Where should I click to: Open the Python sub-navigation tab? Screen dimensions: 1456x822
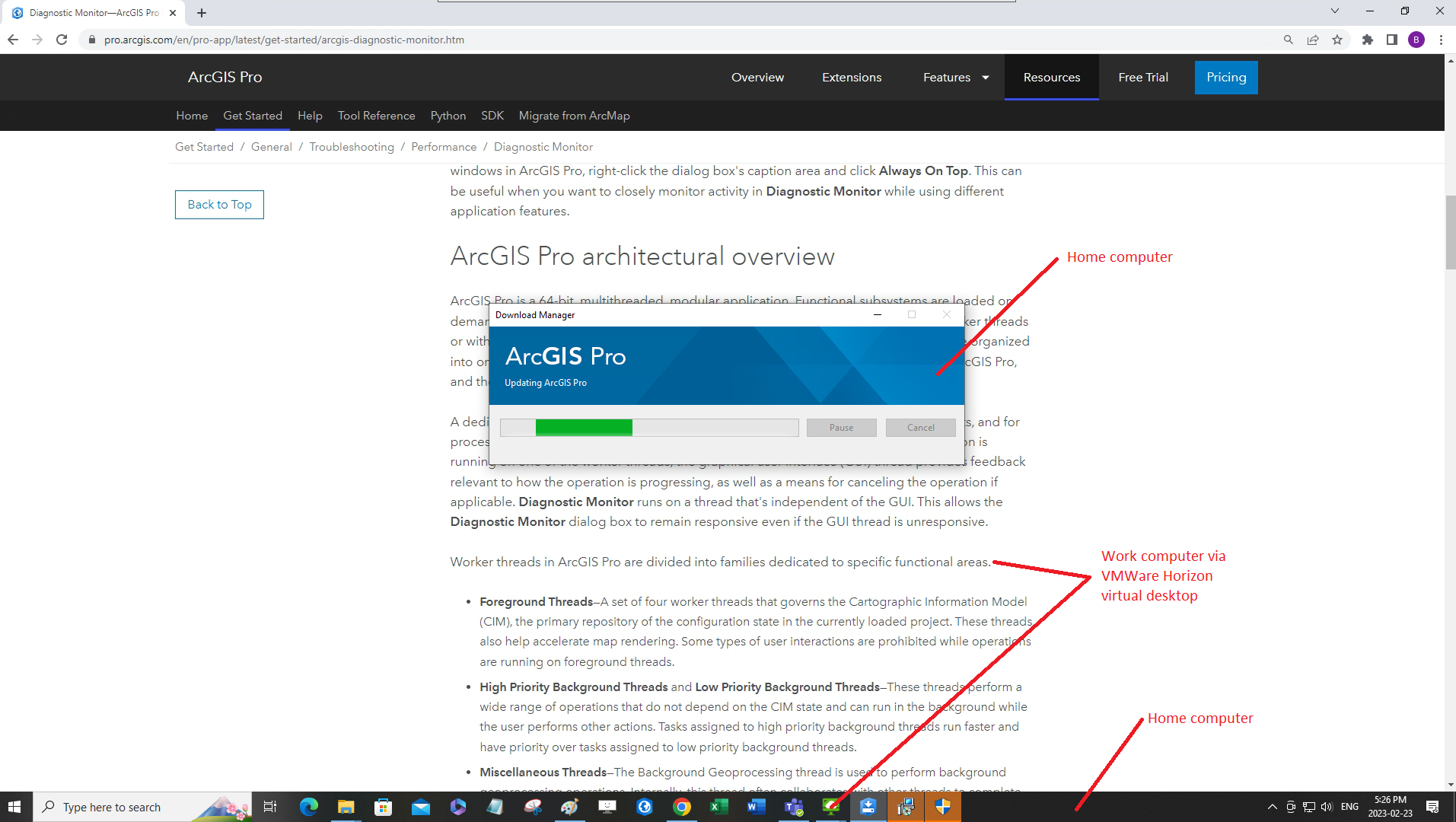click(x=448, y=116)
